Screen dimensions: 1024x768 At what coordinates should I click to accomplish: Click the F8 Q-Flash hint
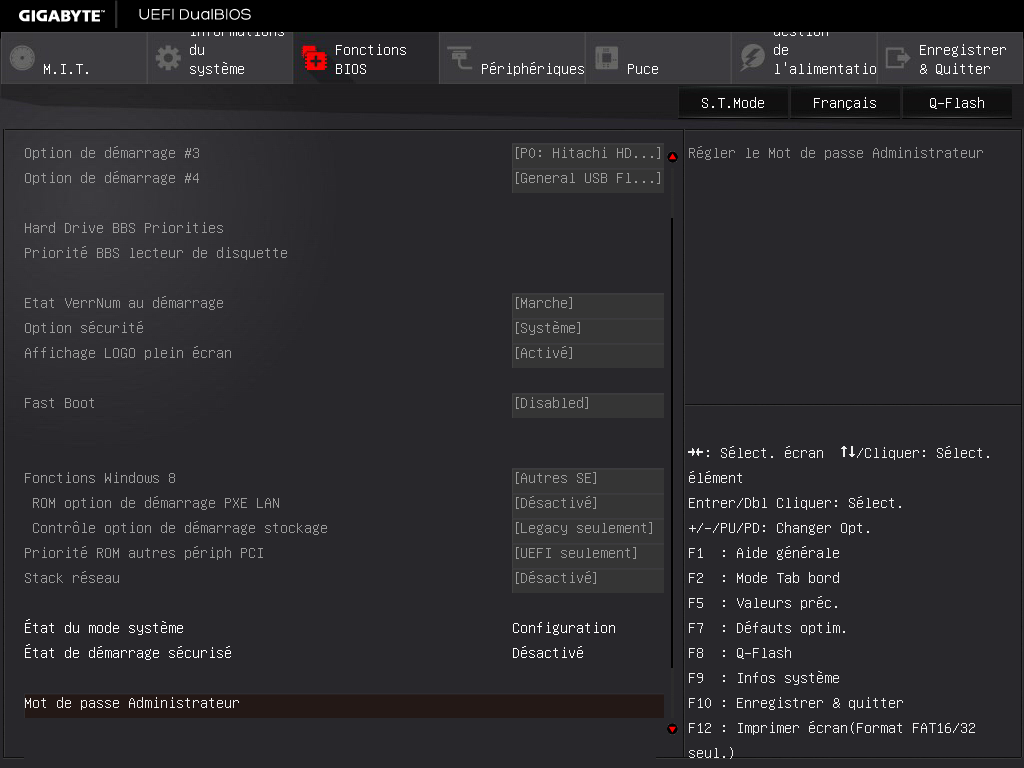pos(739,653)
